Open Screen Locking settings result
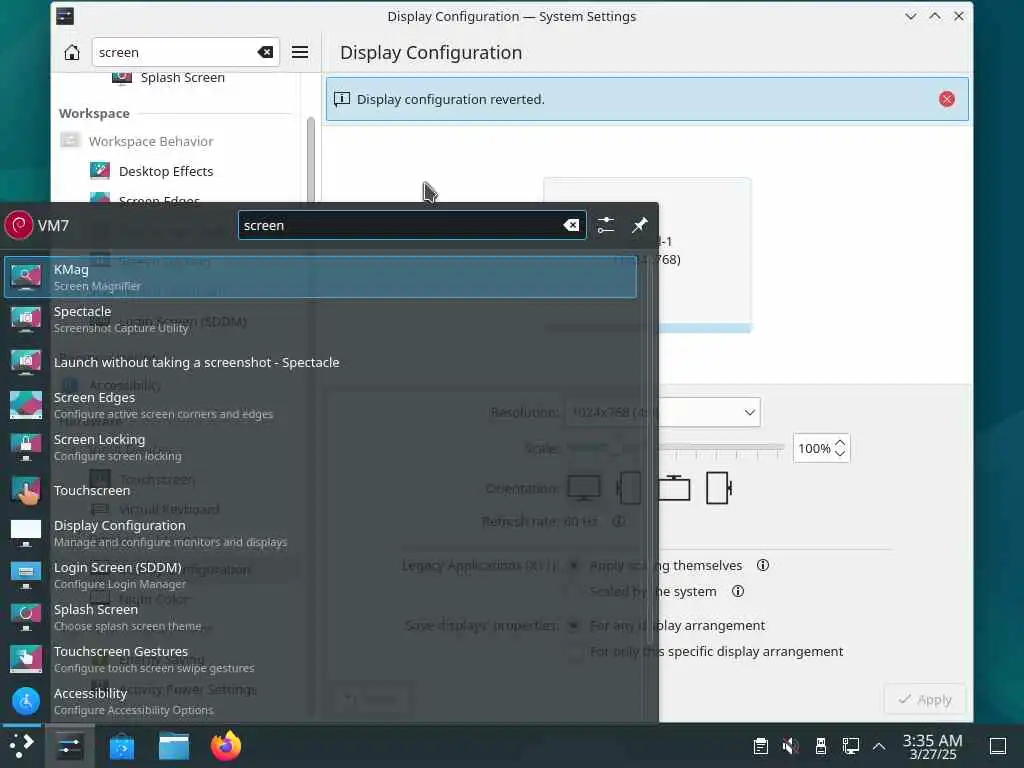 [320, 447]
